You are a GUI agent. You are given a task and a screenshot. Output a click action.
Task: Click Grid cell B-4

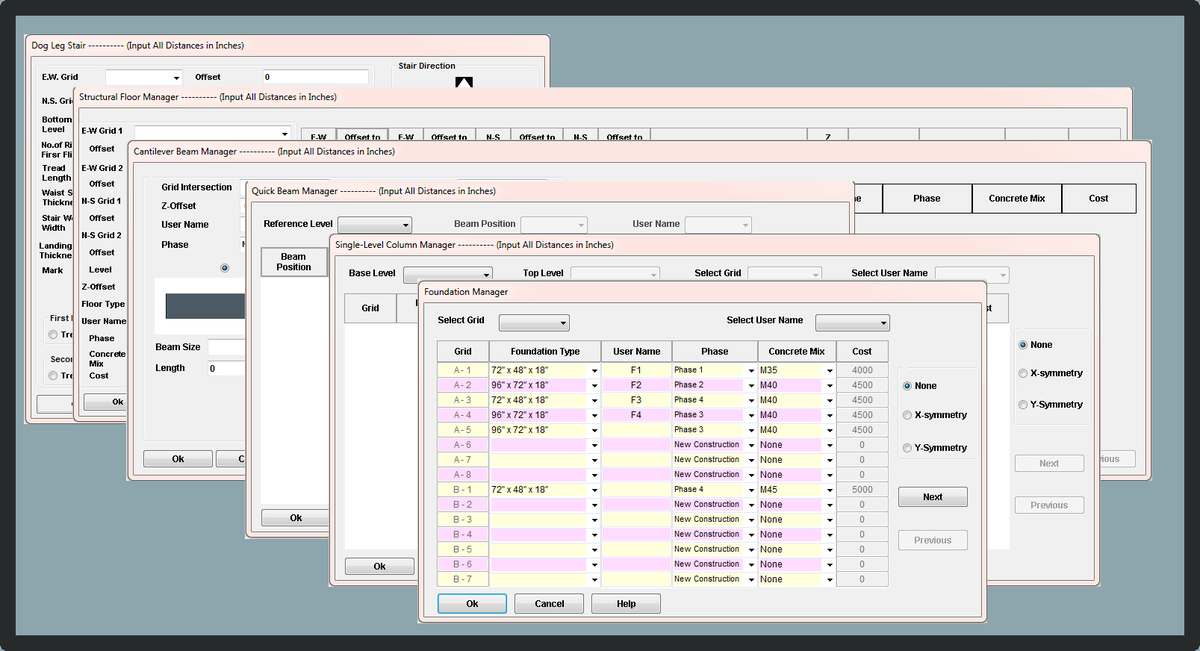[463, 534]
